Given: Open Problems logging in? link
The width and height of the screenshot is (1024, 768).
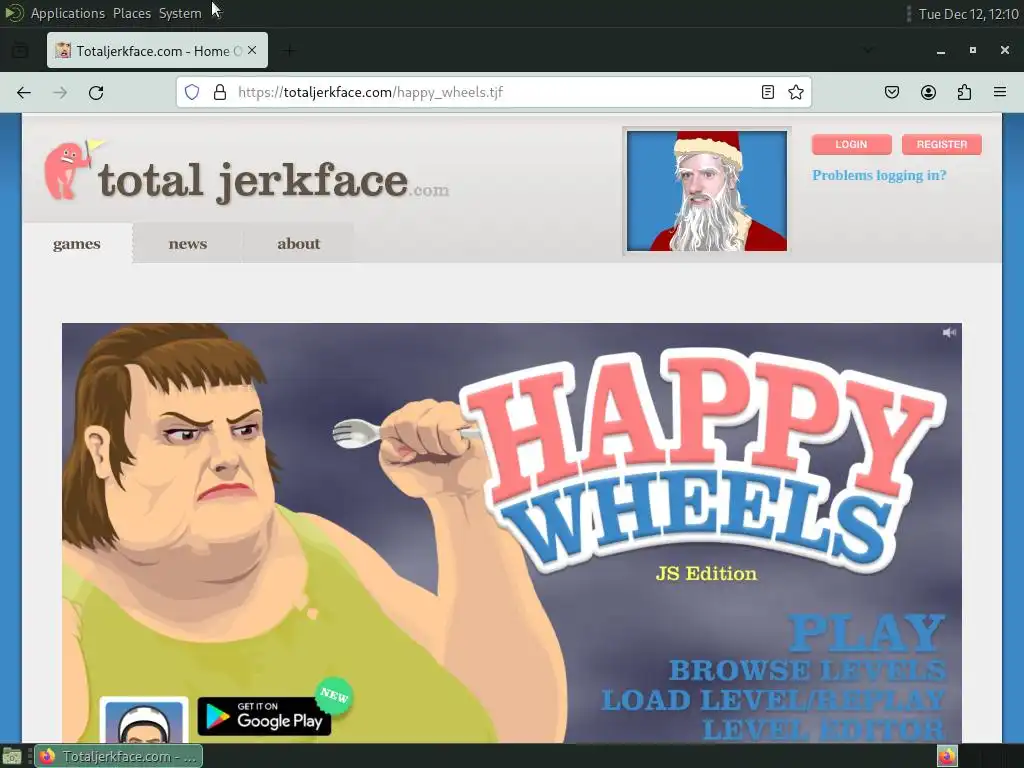Looking at the screenshot, I should coord(879,175).
